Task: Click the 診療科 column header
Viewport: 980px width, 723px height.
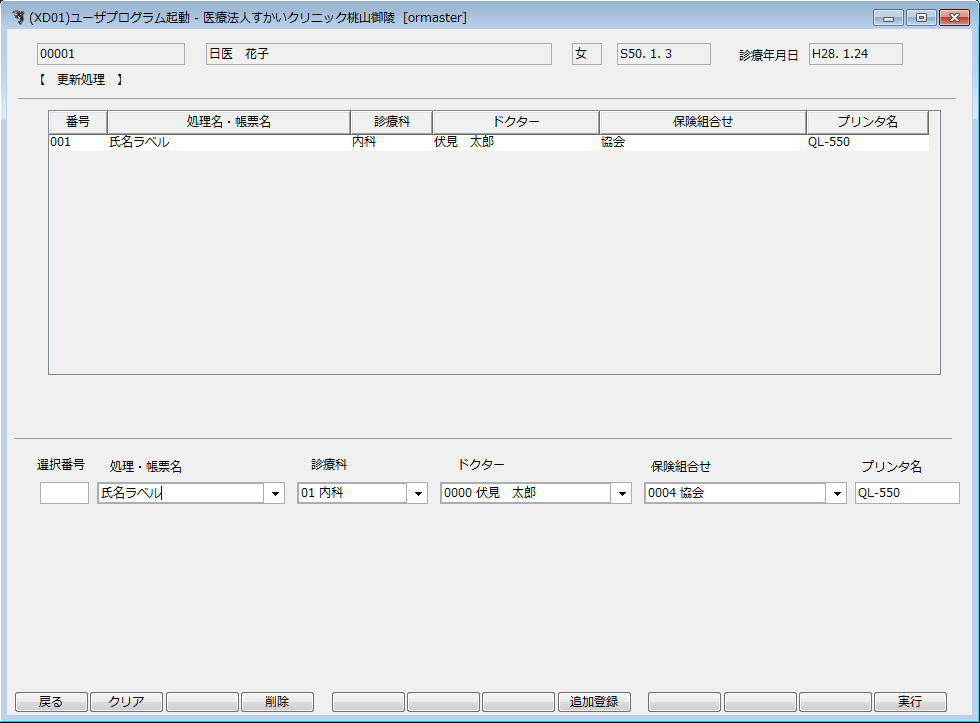Action: point(391,122)
